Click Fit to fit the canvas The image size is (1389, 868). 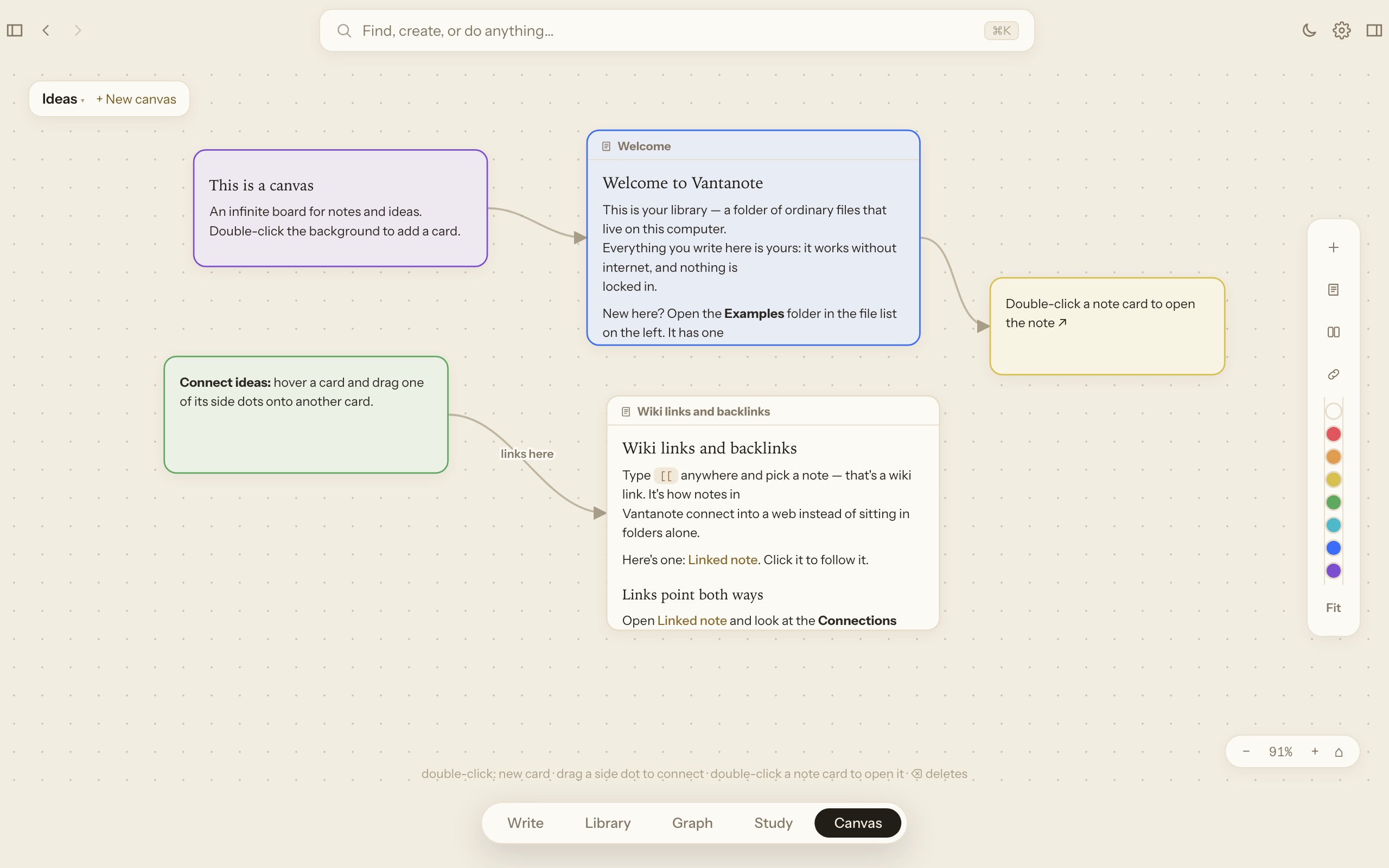point(1333,608)
